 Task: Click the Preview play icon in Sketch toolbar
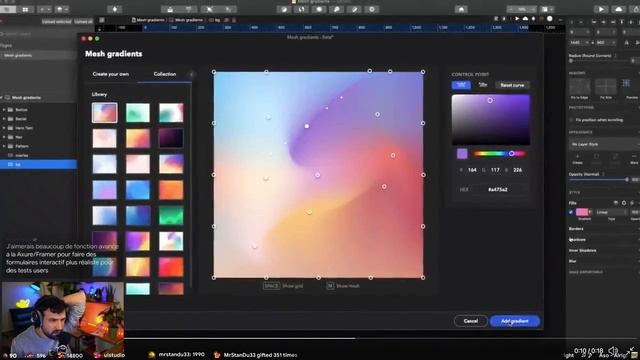tap(601, 9)
